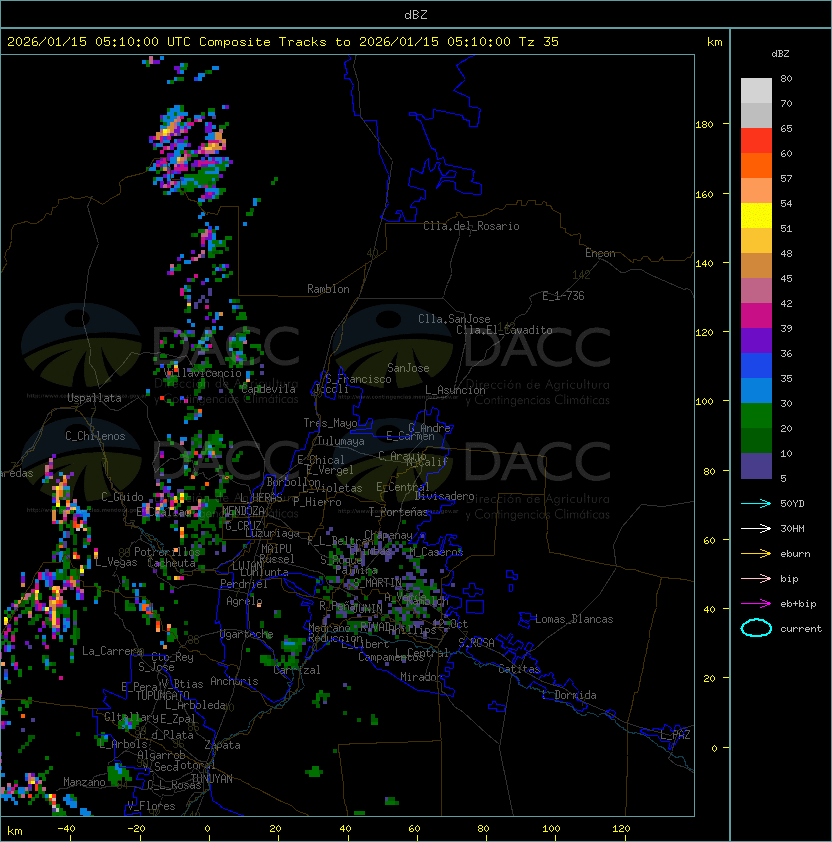Image resolution: width=832 pixels, height=842 pixels.
Task: Click the 'Lomas_Blancas' map label
Action: (x=574, y=619)
